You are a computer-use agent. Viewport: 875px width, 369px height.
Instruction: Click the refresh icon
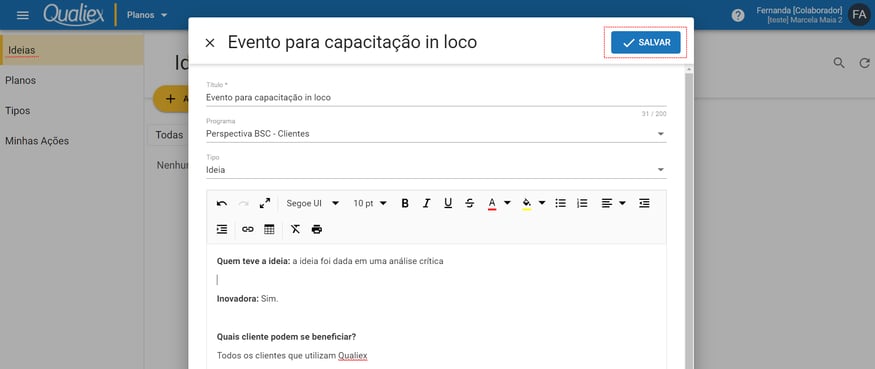tap(864, 63)
